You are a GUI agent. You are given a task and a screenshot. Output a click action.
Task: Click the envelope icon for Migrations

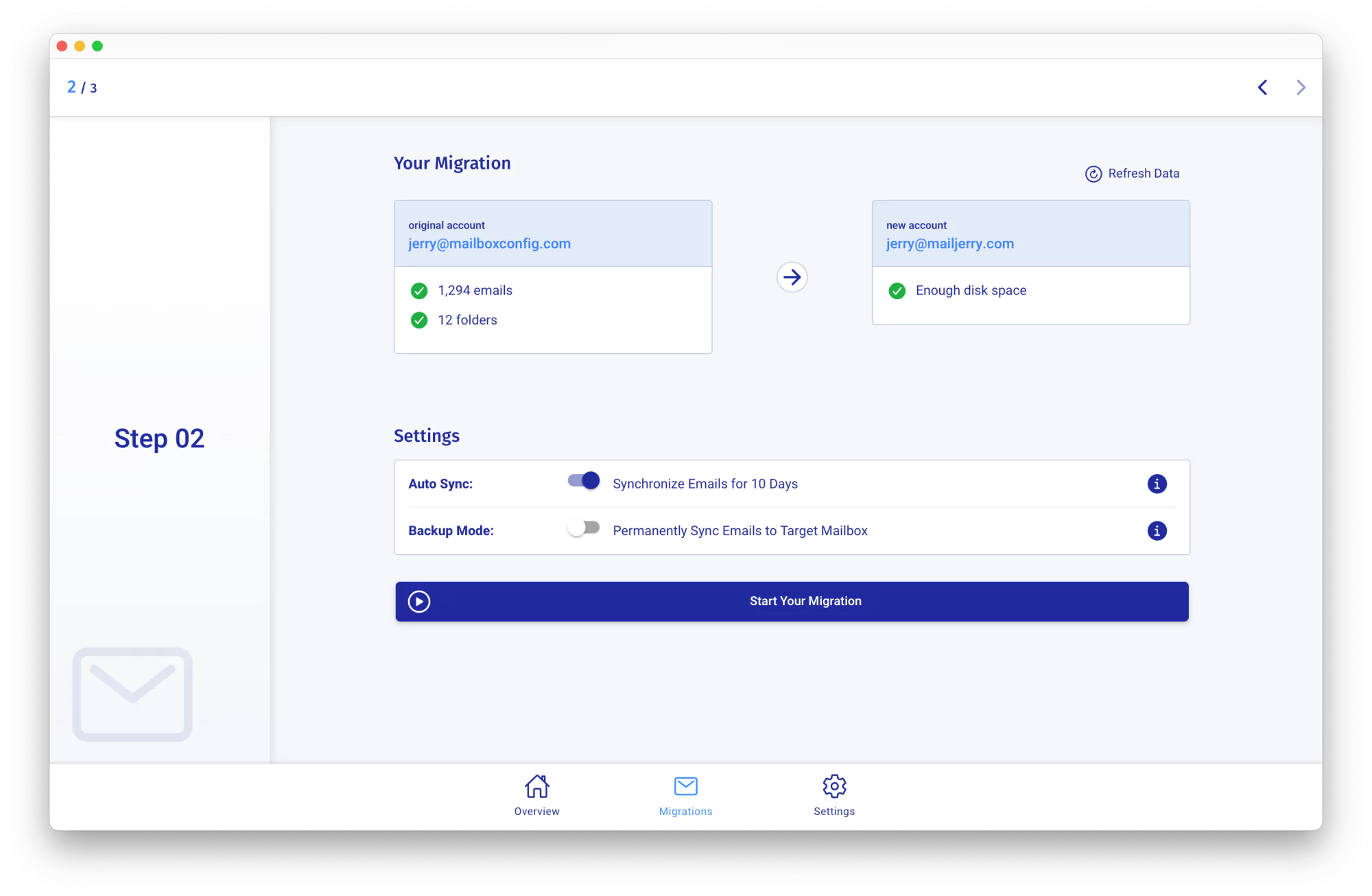(x=686, y=786)
